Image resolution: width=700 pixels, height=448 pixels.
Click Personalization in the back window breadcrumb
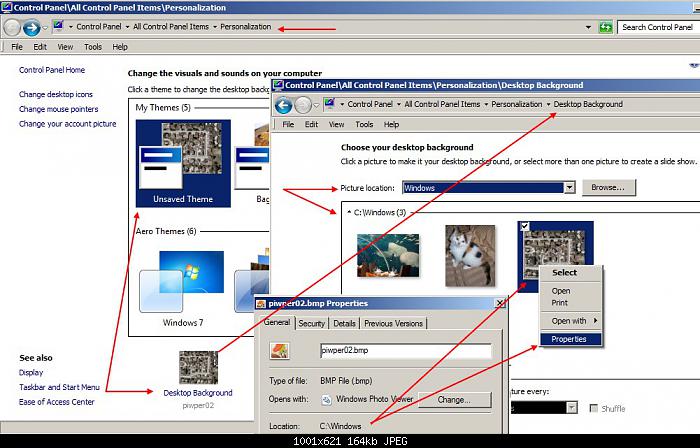point(246,27)
